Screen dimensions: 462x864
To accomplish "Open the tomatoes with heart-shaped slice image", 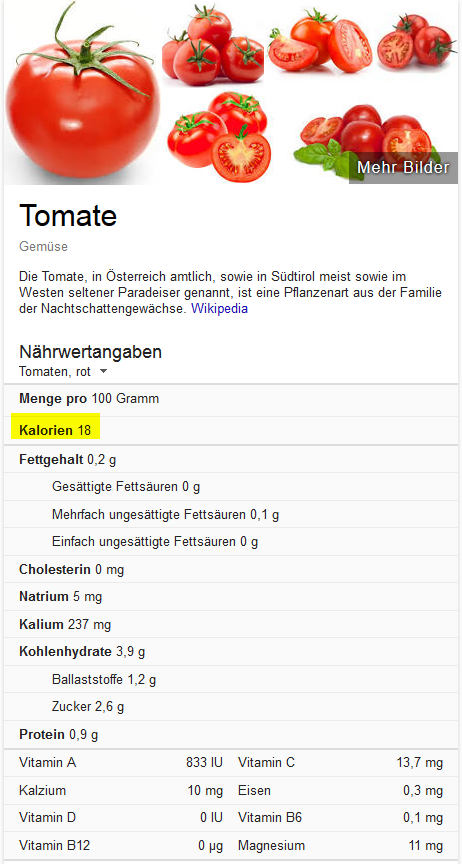I will [218, 138].
